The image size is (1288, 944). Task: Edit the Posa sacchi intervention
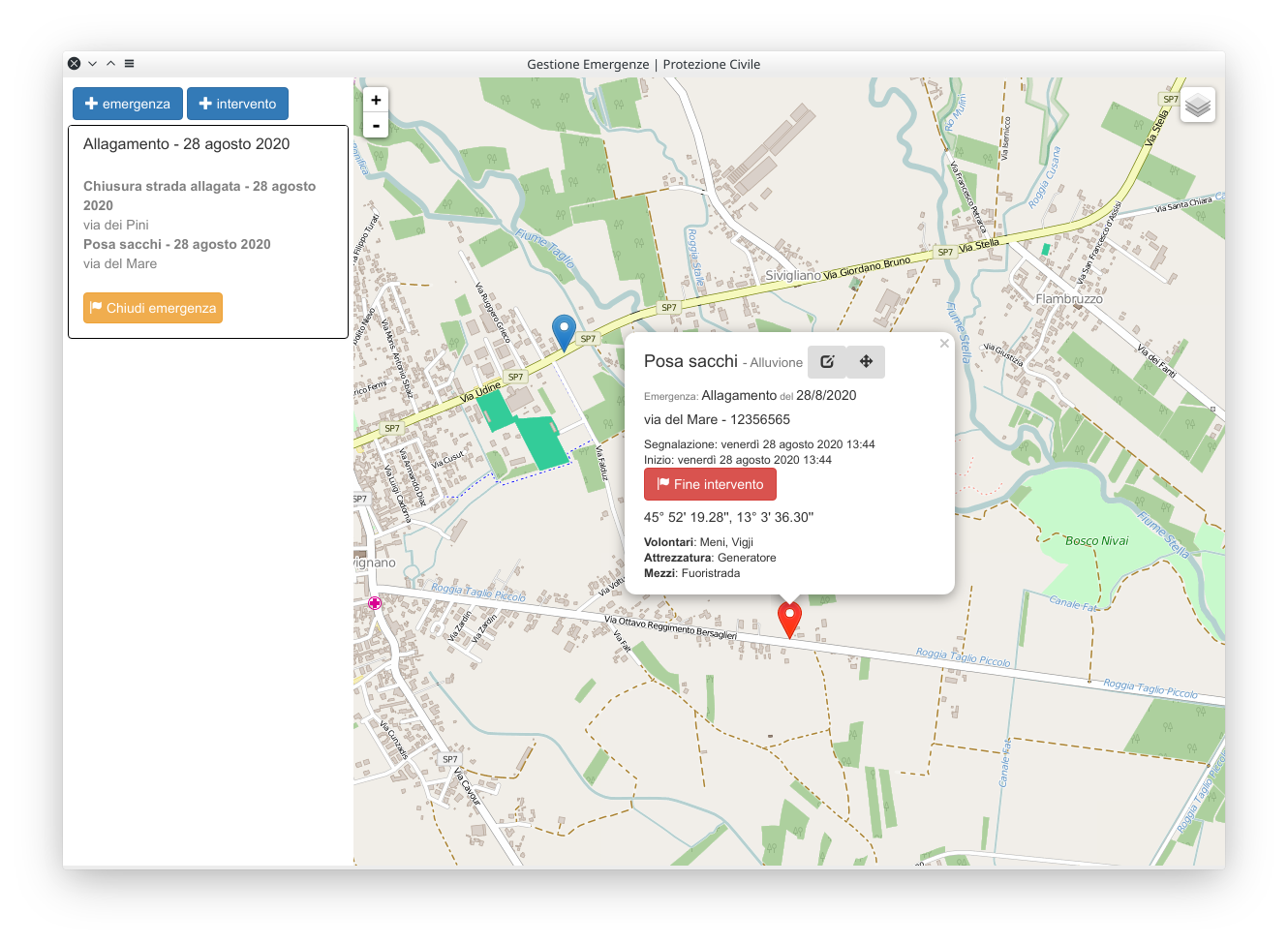coord(827,361)
